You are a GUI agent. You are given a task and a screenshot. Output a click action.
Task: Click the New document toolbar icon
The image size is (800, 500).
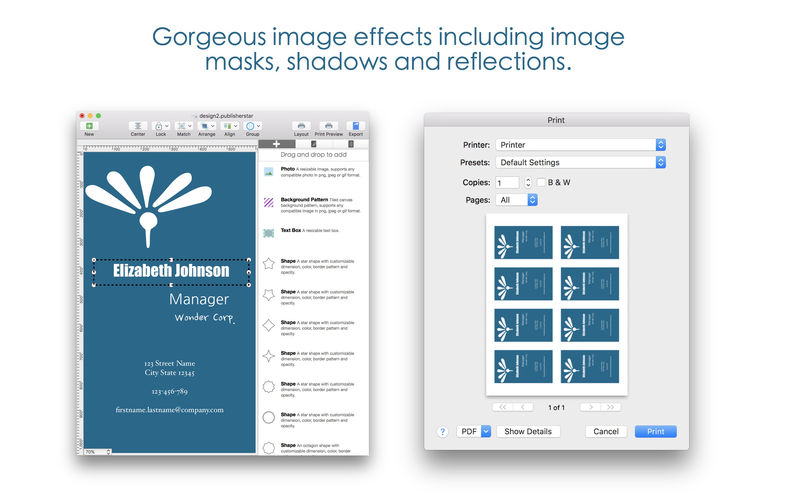point(89,126)
